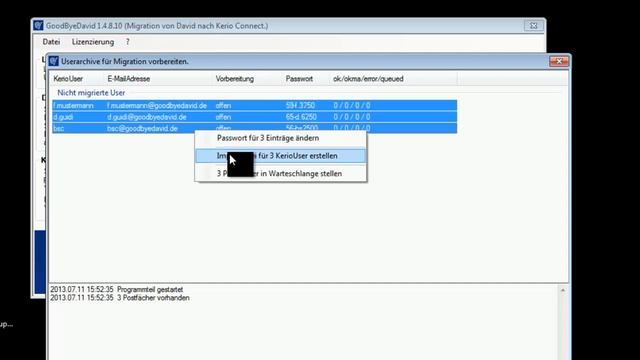Image resolution: width=640 pixels, height=360 pixels.
Task: Close the Userarchive für Migration dialog
Action: point(559,61)
